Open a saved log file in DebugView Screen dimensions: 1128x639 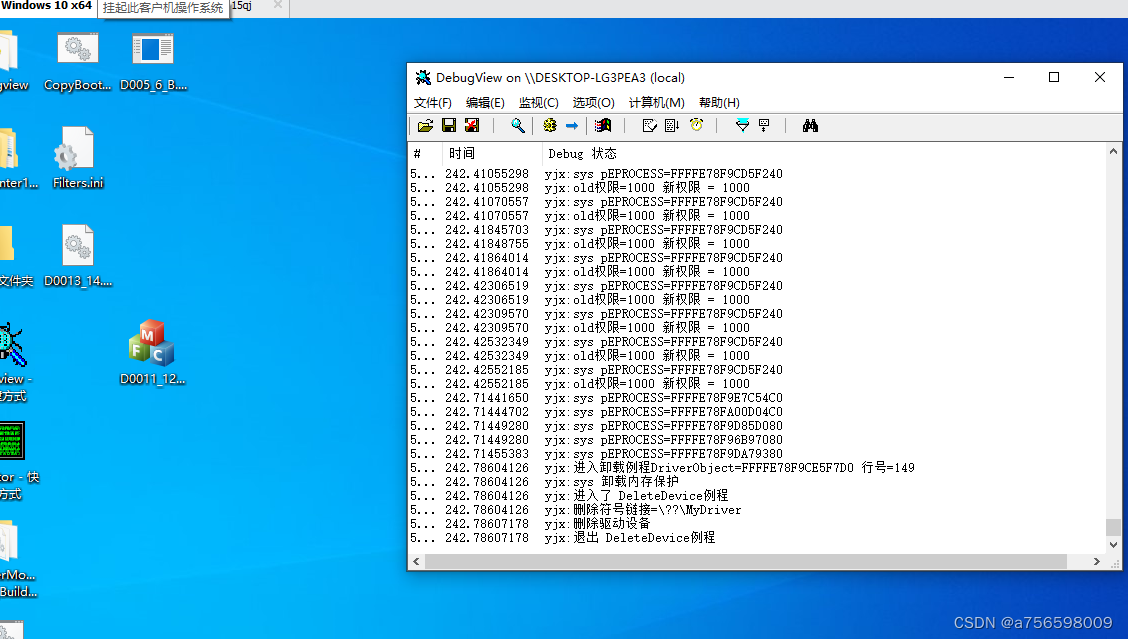tap(426, 125)
